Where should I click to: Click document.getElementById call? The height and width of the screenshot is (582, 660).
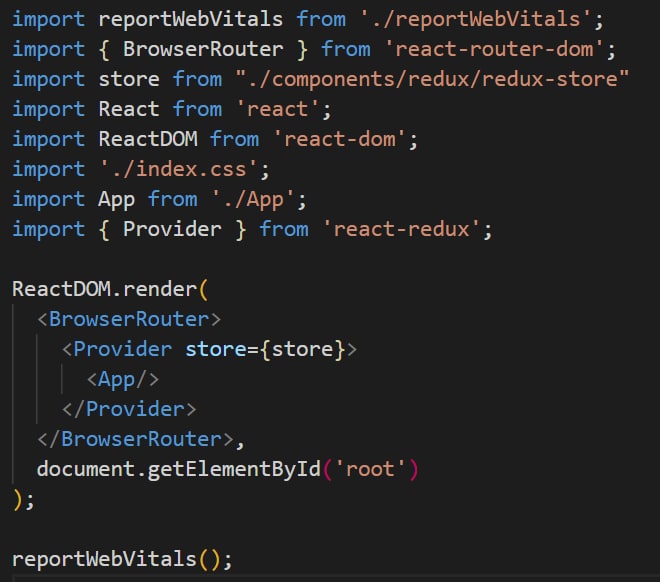[x=228, y=469]
